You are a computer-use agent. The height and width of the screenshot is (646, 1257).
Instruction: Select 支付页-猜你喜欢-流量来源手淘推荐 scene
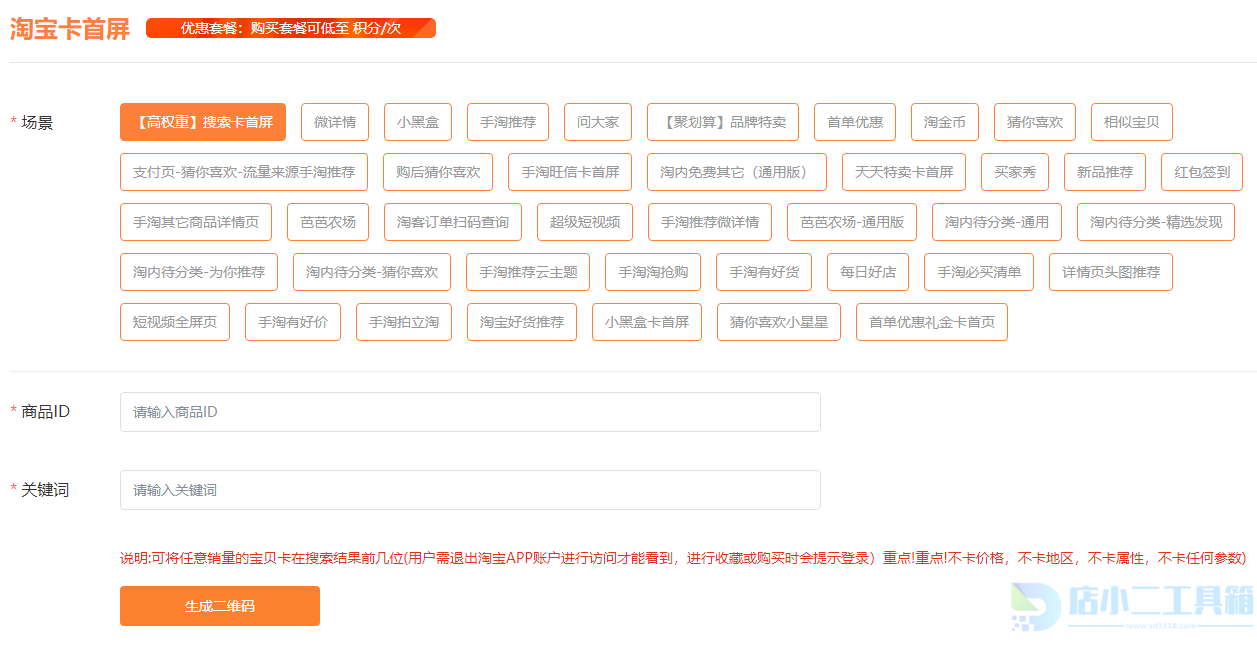(244, 172)
